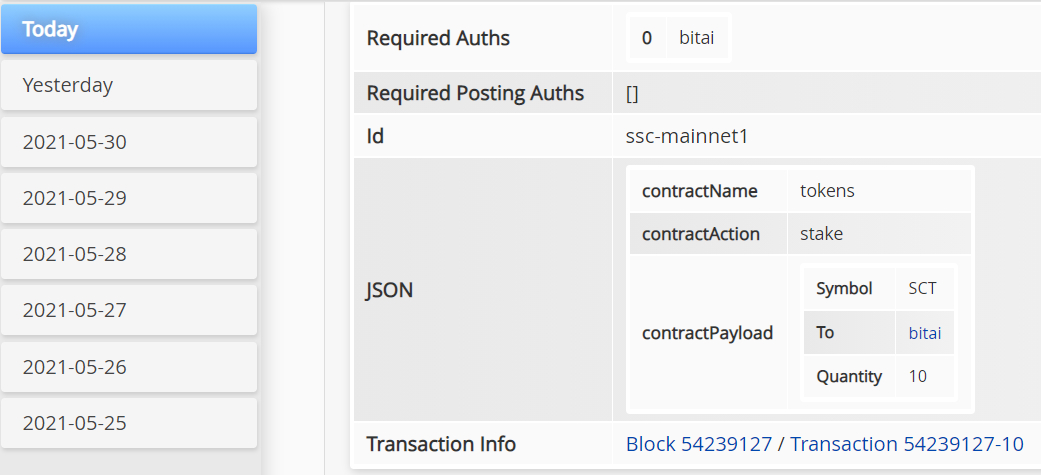
Task: Click the empty Required Posting Auths value
Action: (632, 94)
